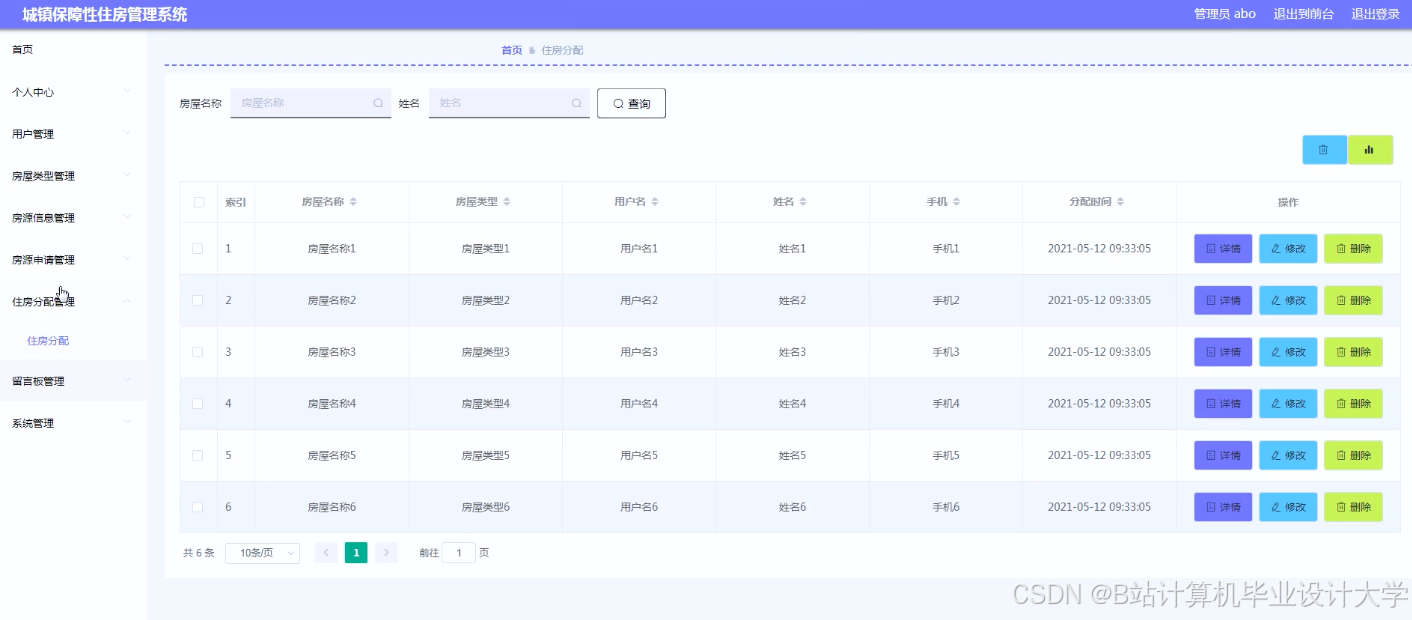This screenshot has width=1412, height=620.
Task: Sort by 姓名 column arrows
Action: coord(803,202)
